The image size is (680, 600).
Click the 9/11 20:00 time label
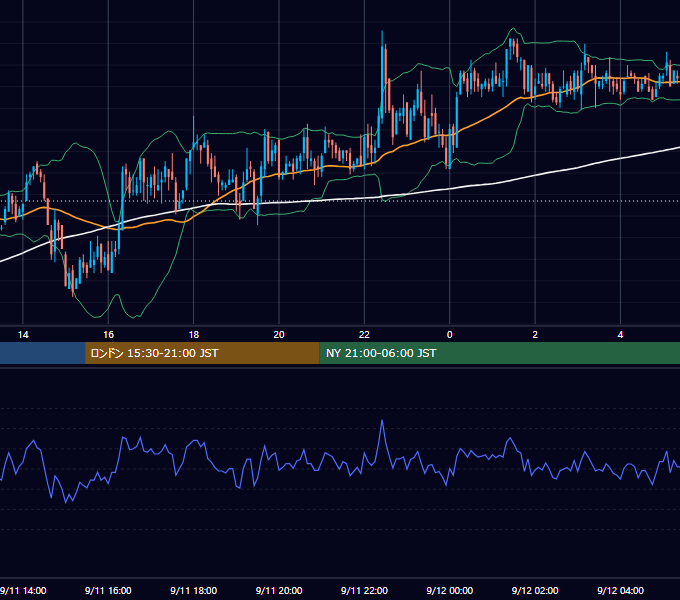(x=279, y=590)
